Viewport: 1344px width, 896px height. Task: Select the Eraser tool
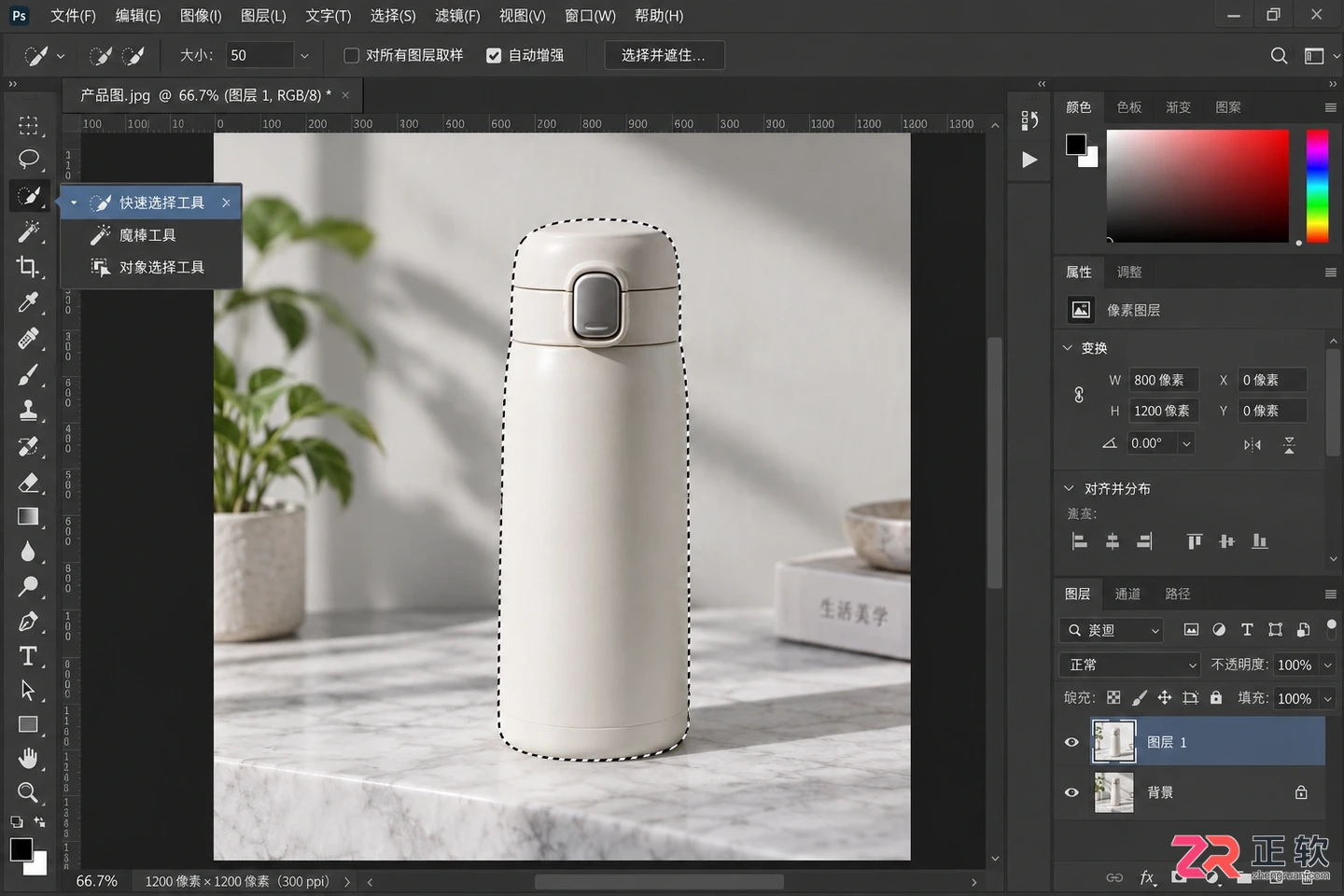click(29, 482)
